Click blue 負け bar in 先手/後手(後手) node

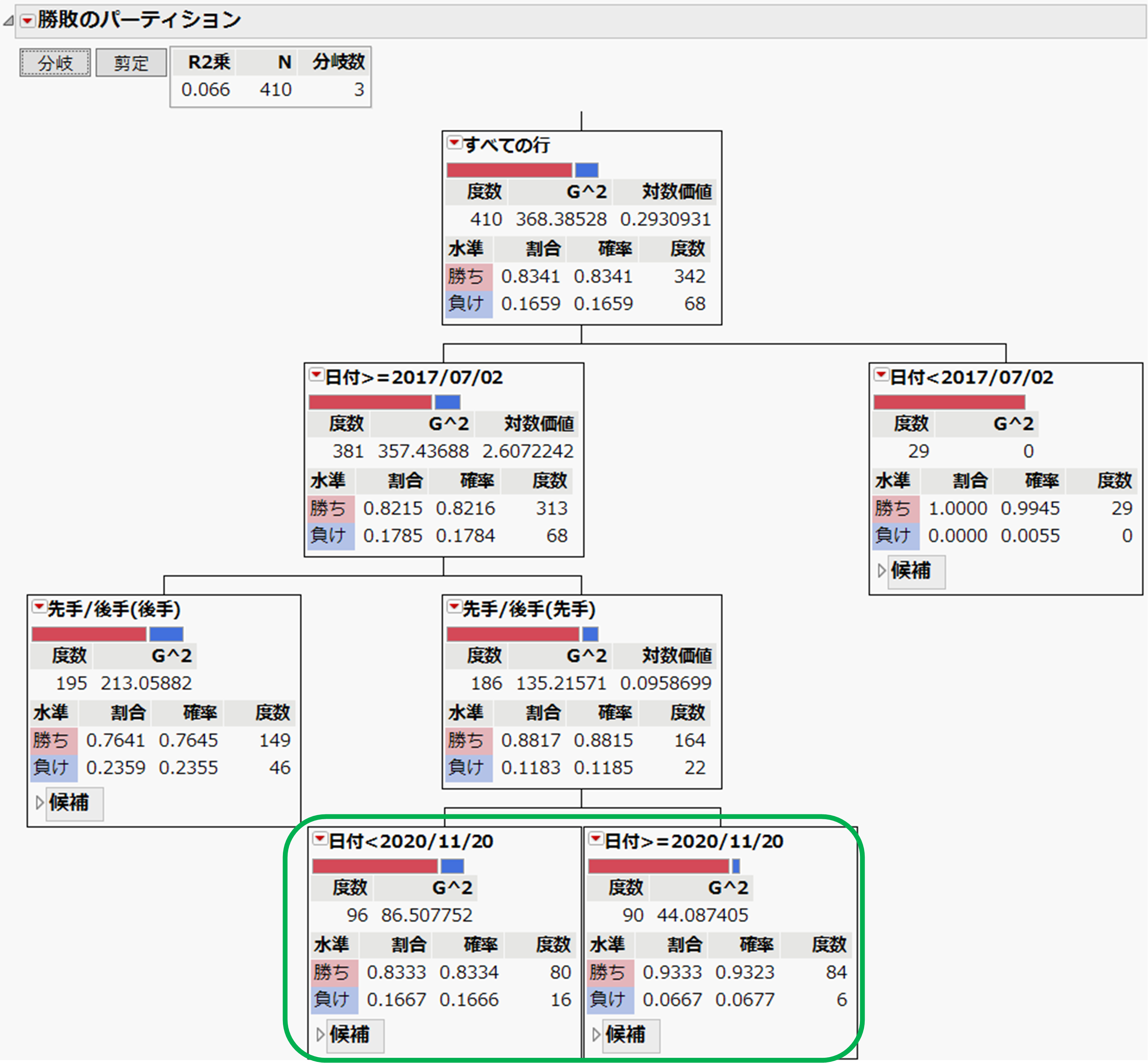166,634
